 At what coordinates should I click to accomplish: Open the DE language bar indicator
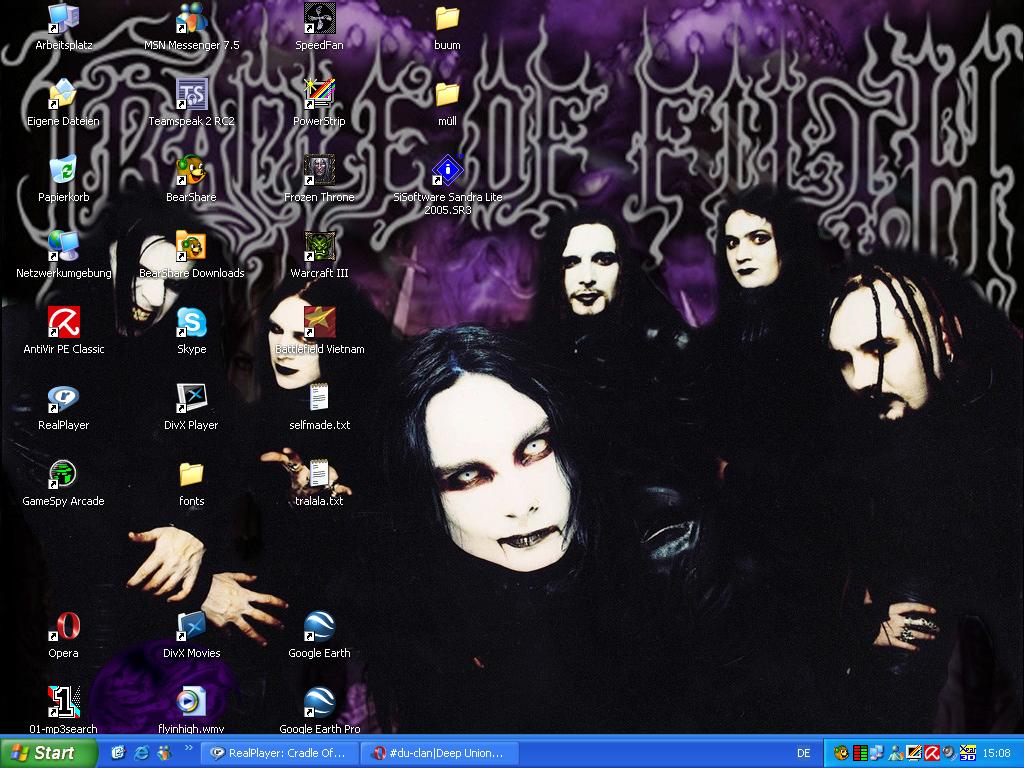coord(803,753)
